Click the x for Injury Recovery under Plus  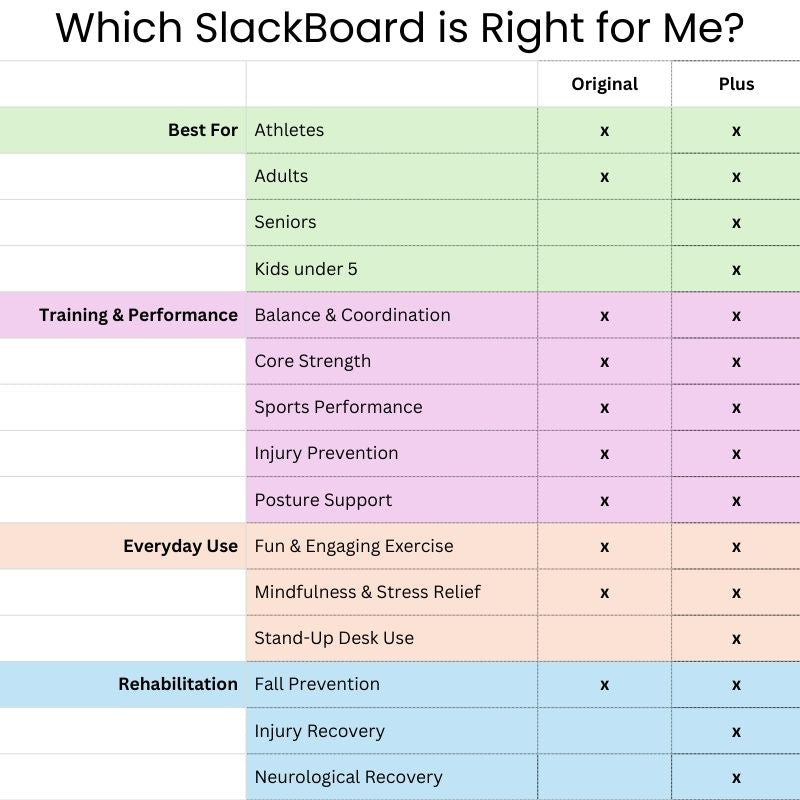pyautogui.click(x=736, y=732)
